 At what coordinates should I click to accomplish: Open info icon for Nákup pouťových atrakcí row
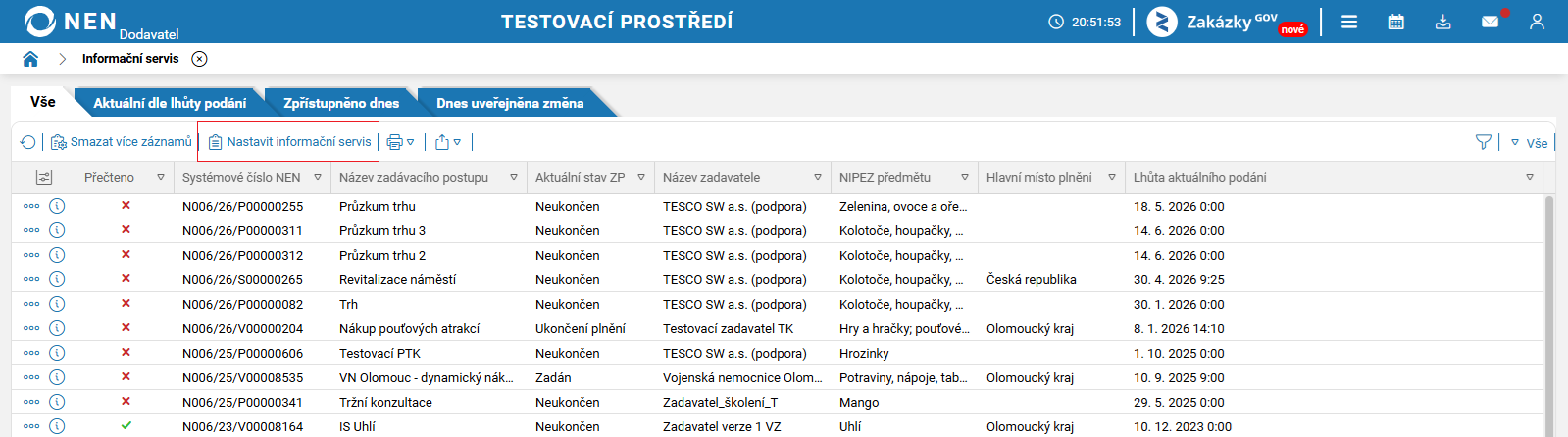click(x=57, y=328)
